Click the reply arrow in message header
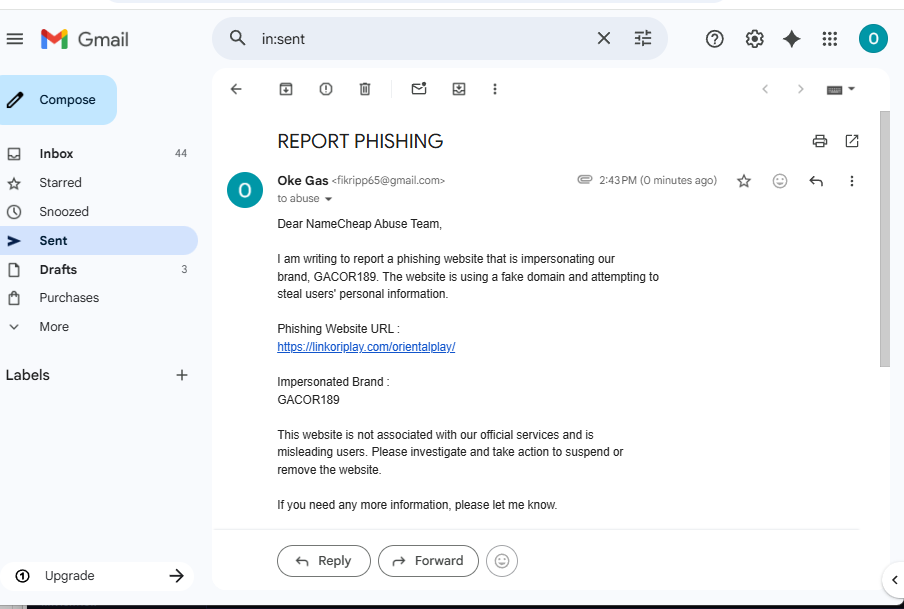The height and width of the screenshot is (609, 904). coord(816,181)
